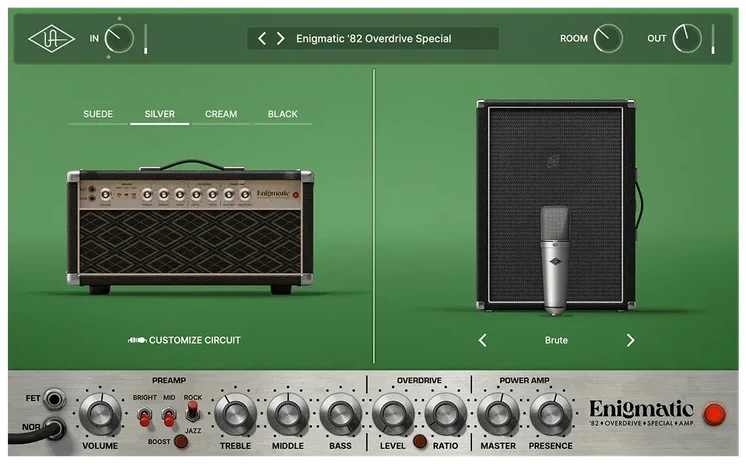The height and width of the screenshot is (464, 746).
Task: Toggle the BRIGHT switch
Action: (x=145, y=417)
